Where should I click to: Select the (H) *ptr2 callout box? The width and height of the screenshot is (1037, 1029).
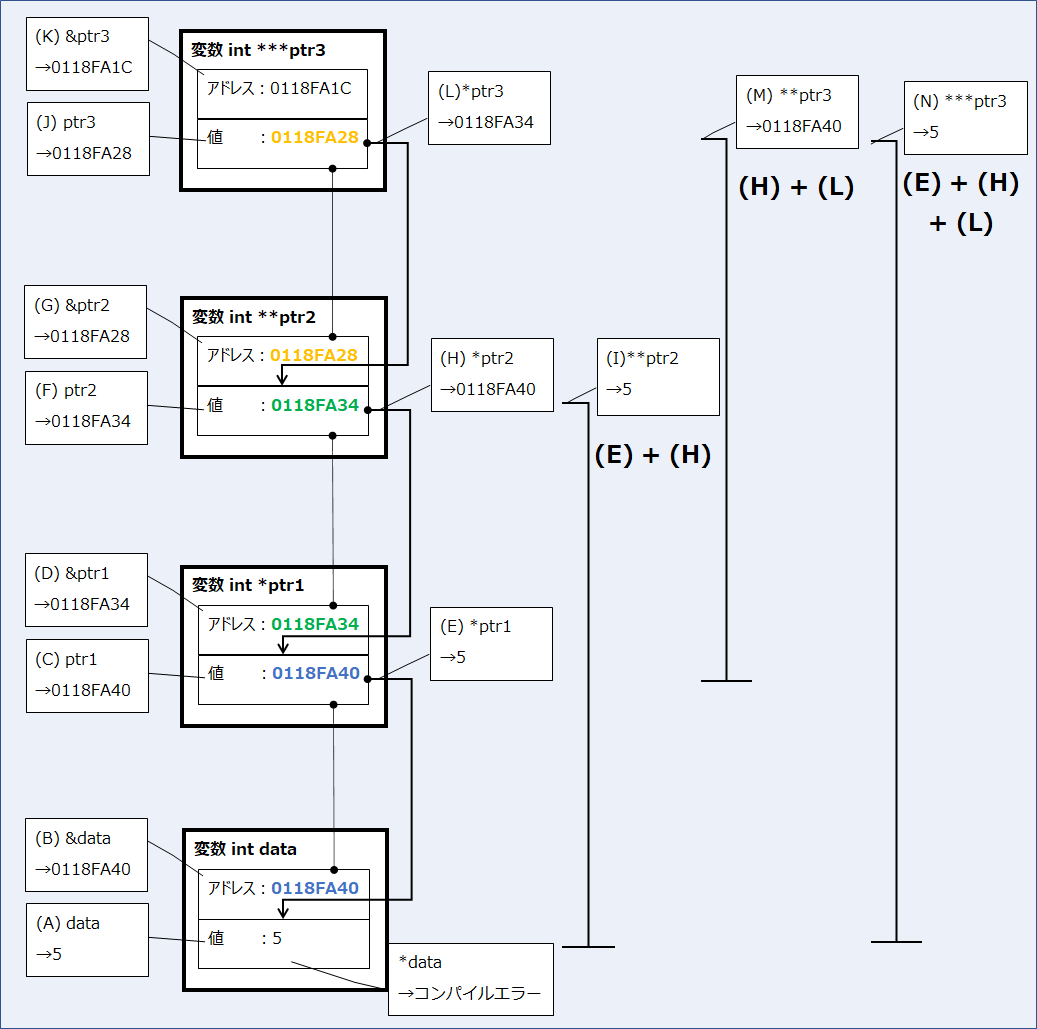click(x=492, y=375)
